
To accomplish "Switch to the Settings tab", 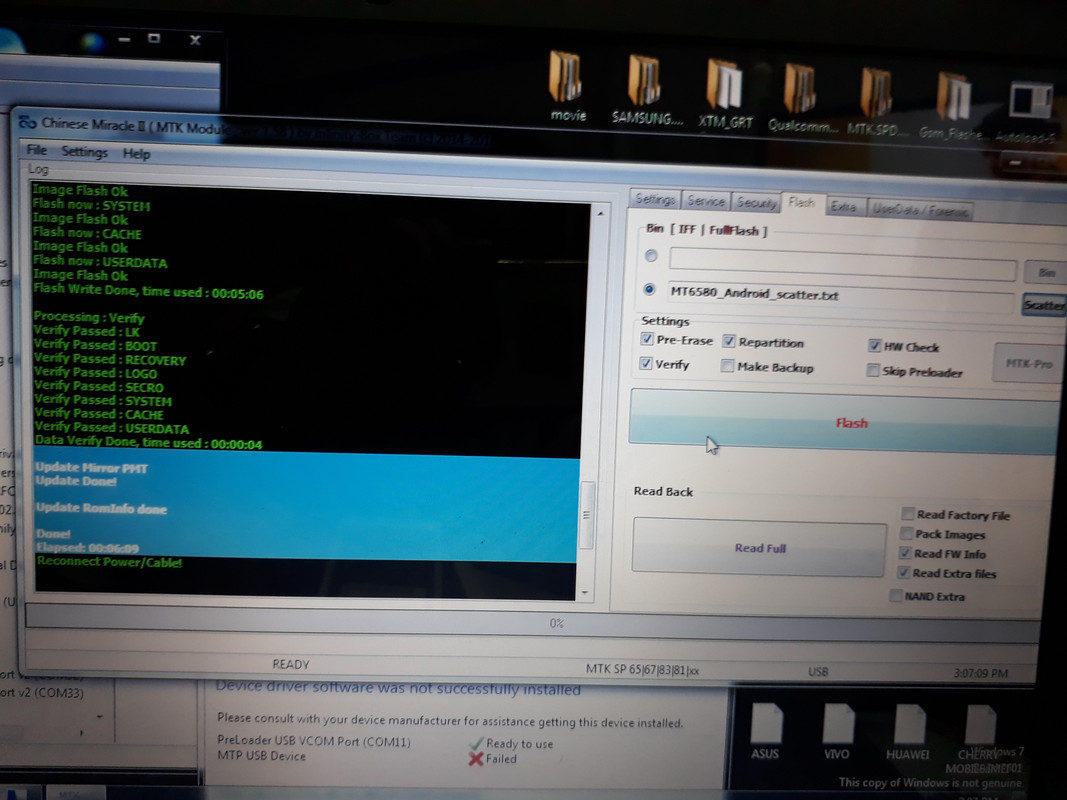I will pyautogui.click(x=655, y=199).
